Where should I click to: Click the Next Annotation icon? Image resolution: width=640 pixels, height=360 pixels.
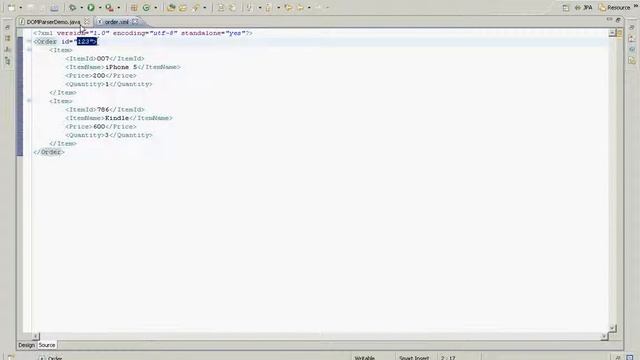click(250, 8)
